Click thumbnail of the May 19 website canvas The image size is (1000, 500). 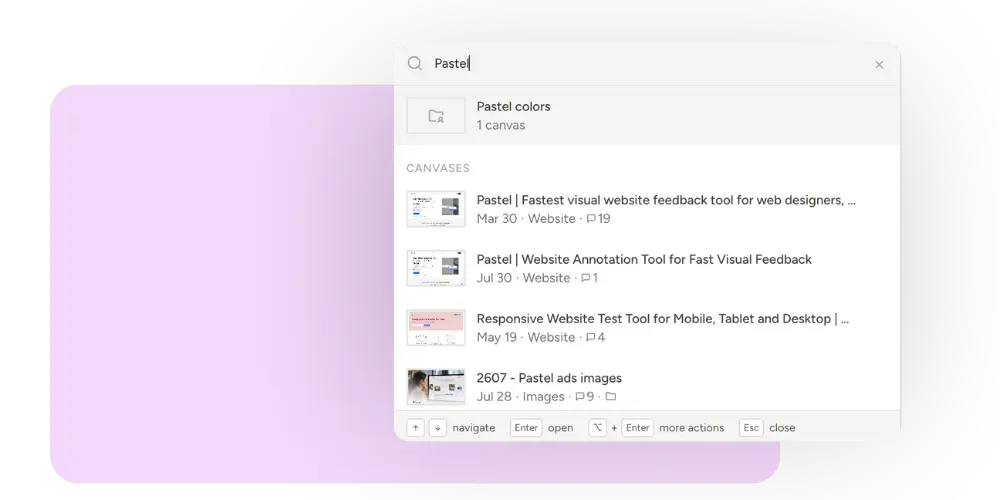(x=436, y=327)
